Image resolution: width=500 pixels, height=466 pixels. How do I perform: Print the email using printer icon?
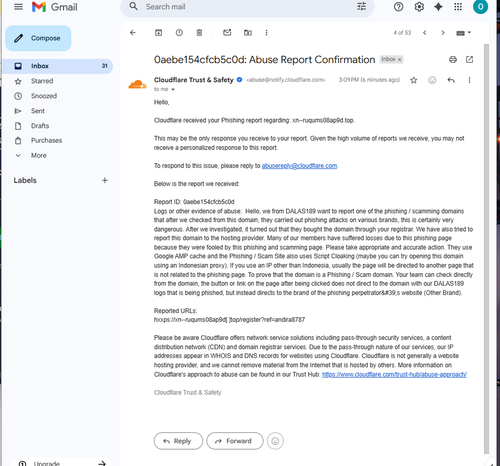pyautogui.click(x=453, y=60)
